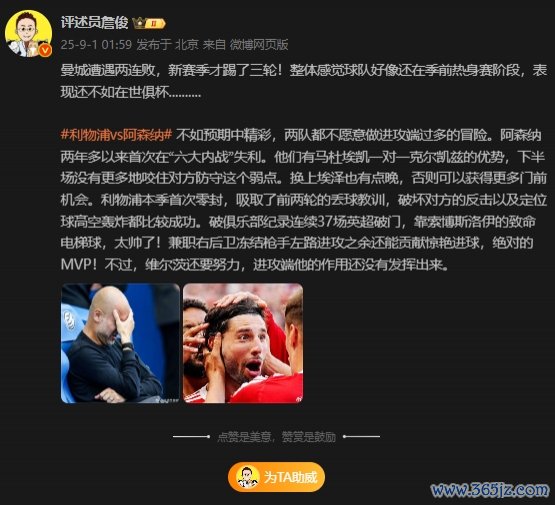Click the www.365jz.com watermark

pos(490,490)
